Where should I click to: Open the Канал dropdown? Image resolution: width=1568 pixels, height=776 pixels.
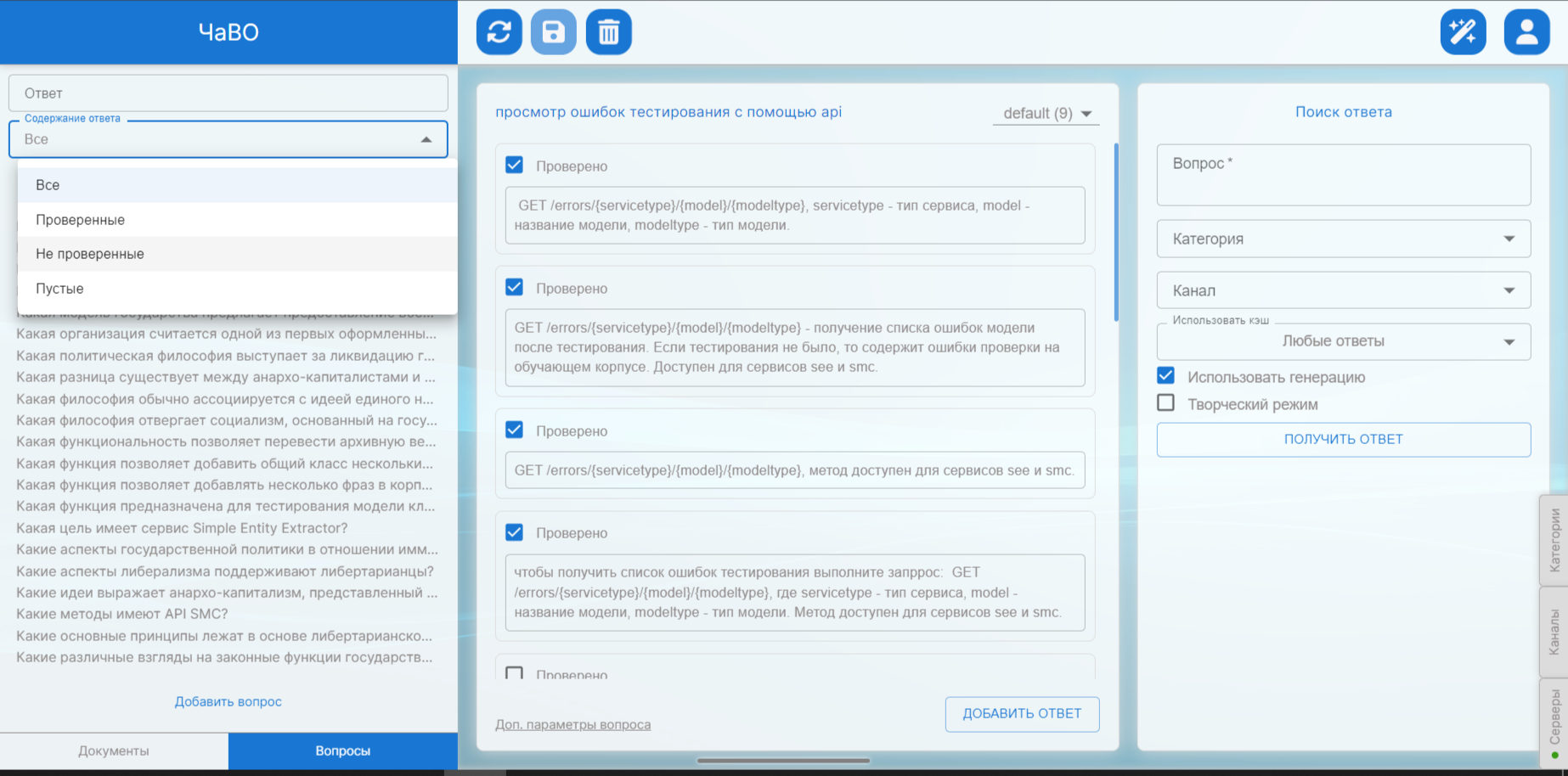pyautogui.click(x=1343, y=290)
